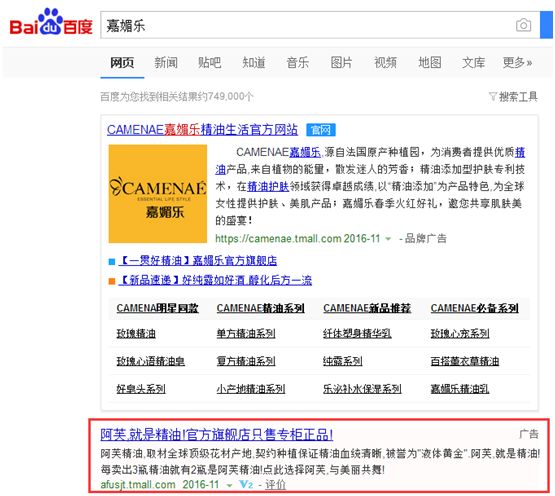
Task: Open the 音乐 tab
Action: click(298, 63)
